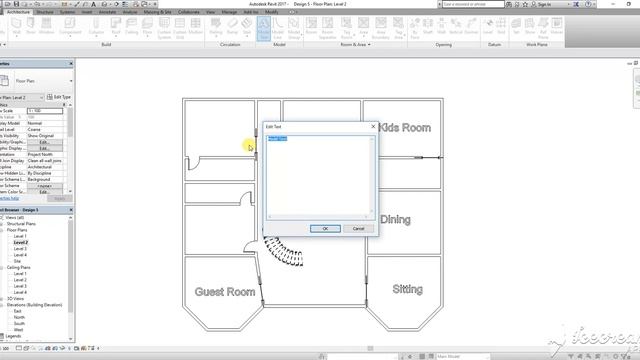Open the Annotate ribbon tab
This screenshot has height=360, width=640.
[107, 12]
